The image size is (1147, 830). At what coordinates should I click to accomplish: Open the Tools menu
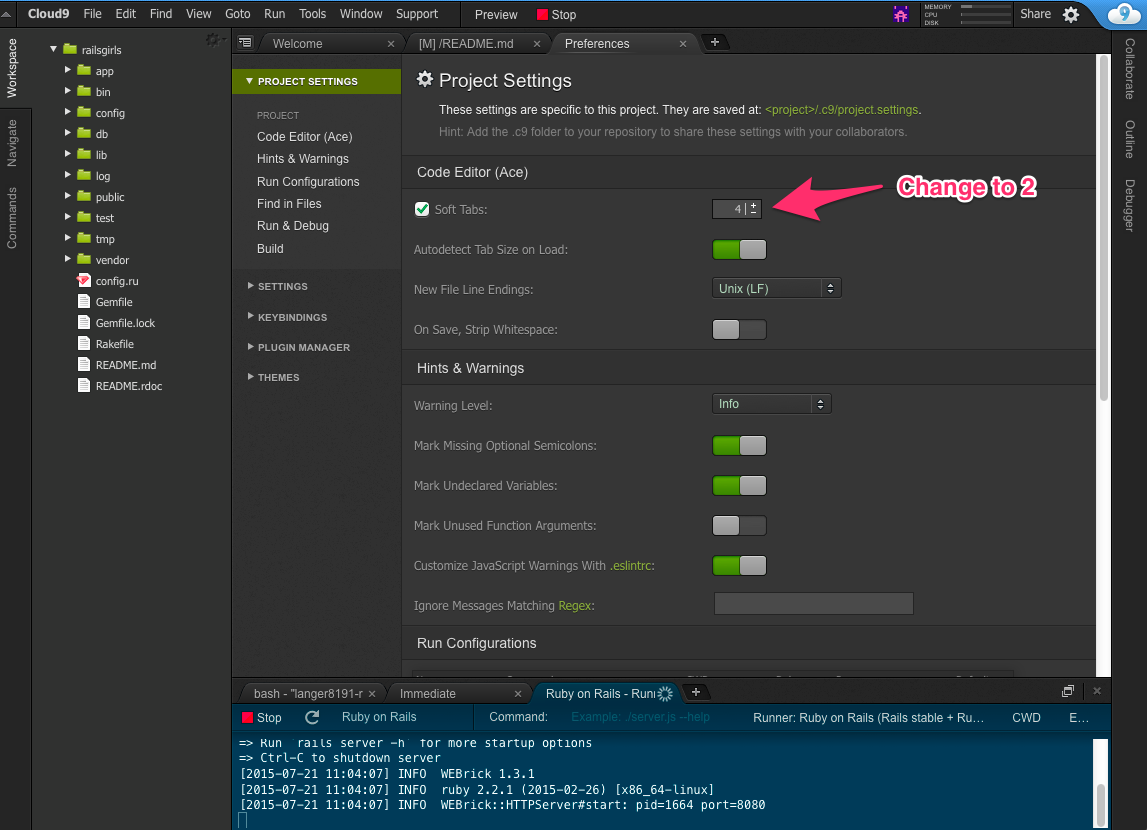(312, 14)
